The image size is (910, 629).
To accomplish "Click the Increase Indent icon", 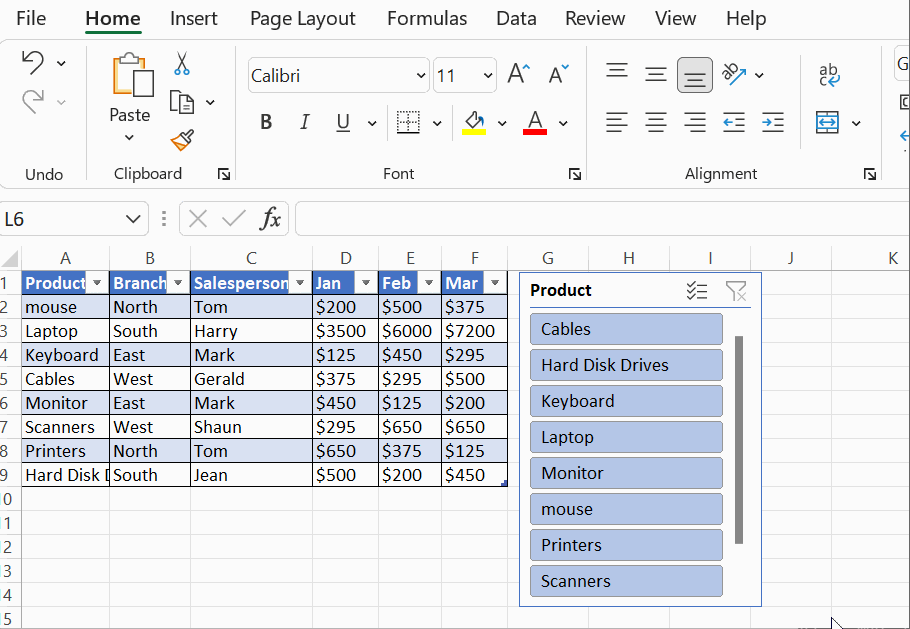I will coord(772,122).
